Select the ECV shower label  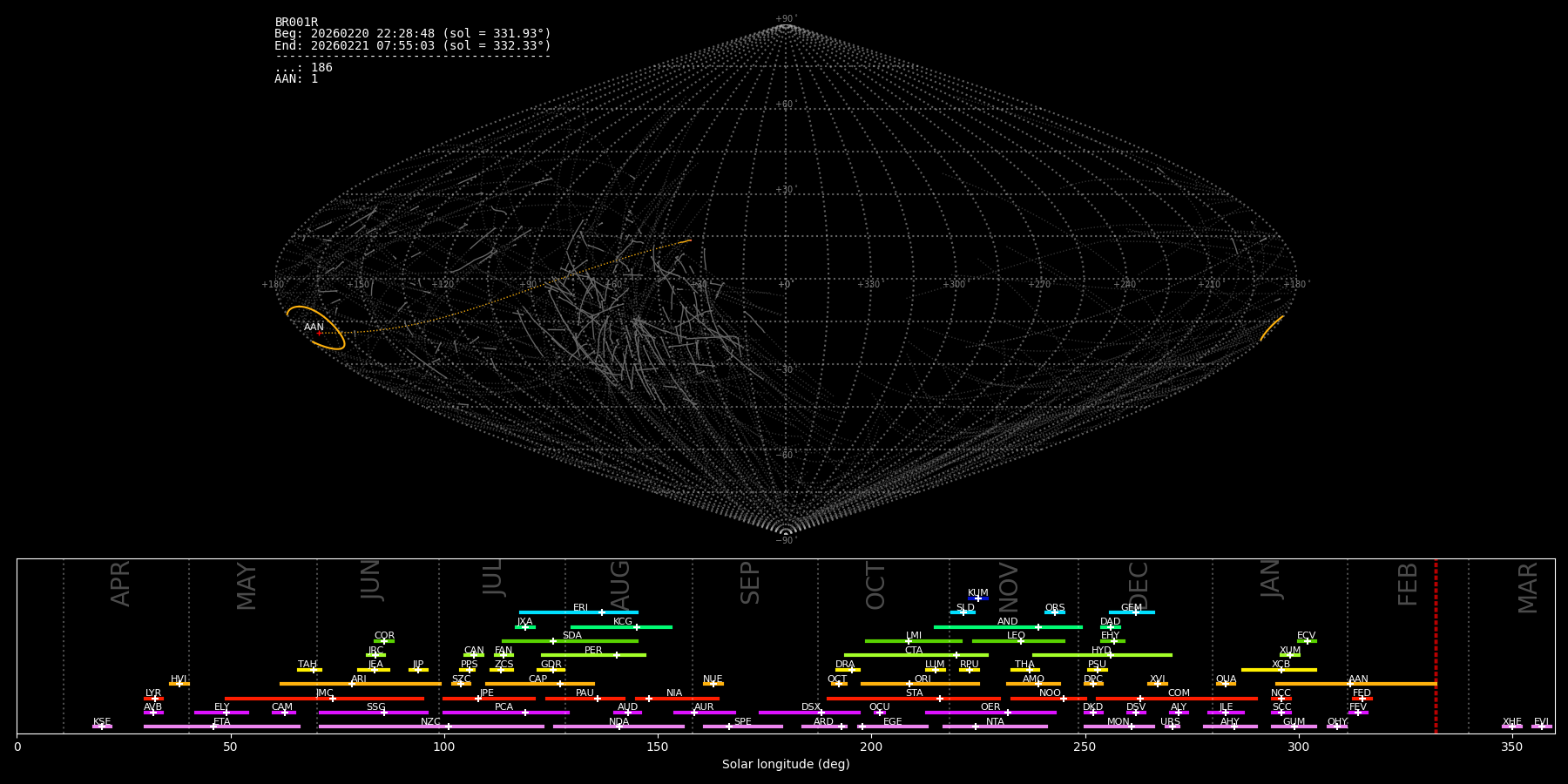point(1307,636)
